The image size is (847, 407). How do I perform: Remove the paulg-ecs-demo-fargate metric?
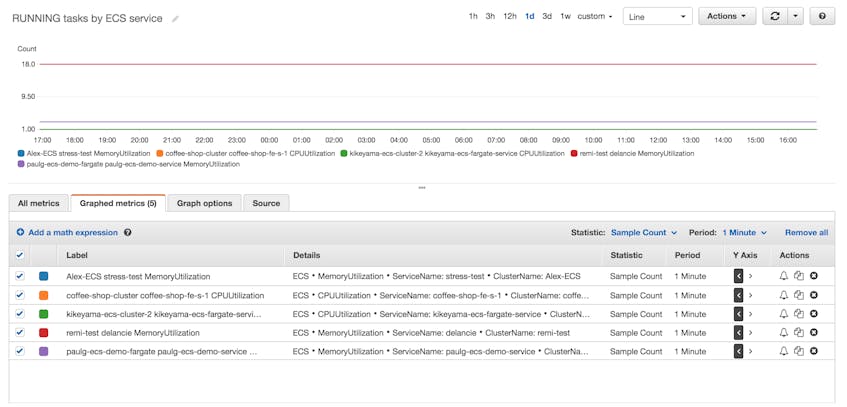(x=814, y=351)
